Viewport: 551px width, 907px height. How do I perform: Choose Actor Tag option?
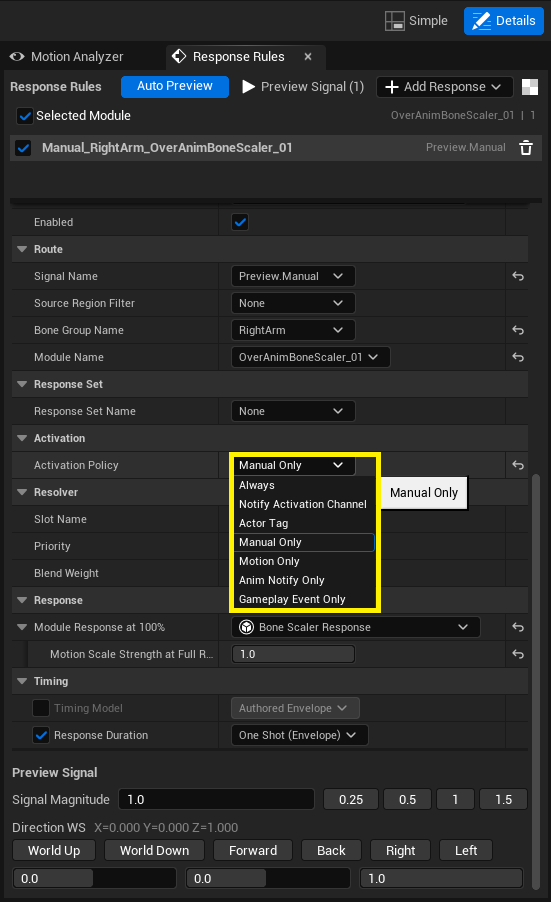point(304,523)
